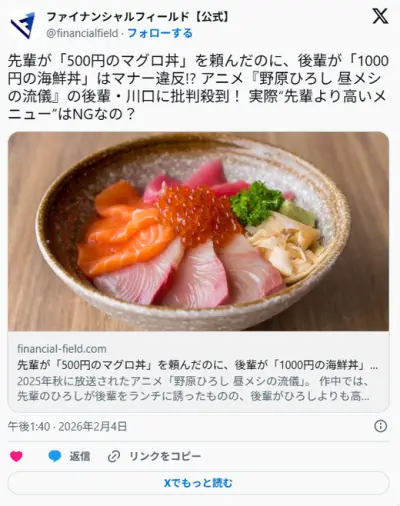Click the salmon roe in the bowl photo
This screenshot has width=400, height=506.
point(198,213)
